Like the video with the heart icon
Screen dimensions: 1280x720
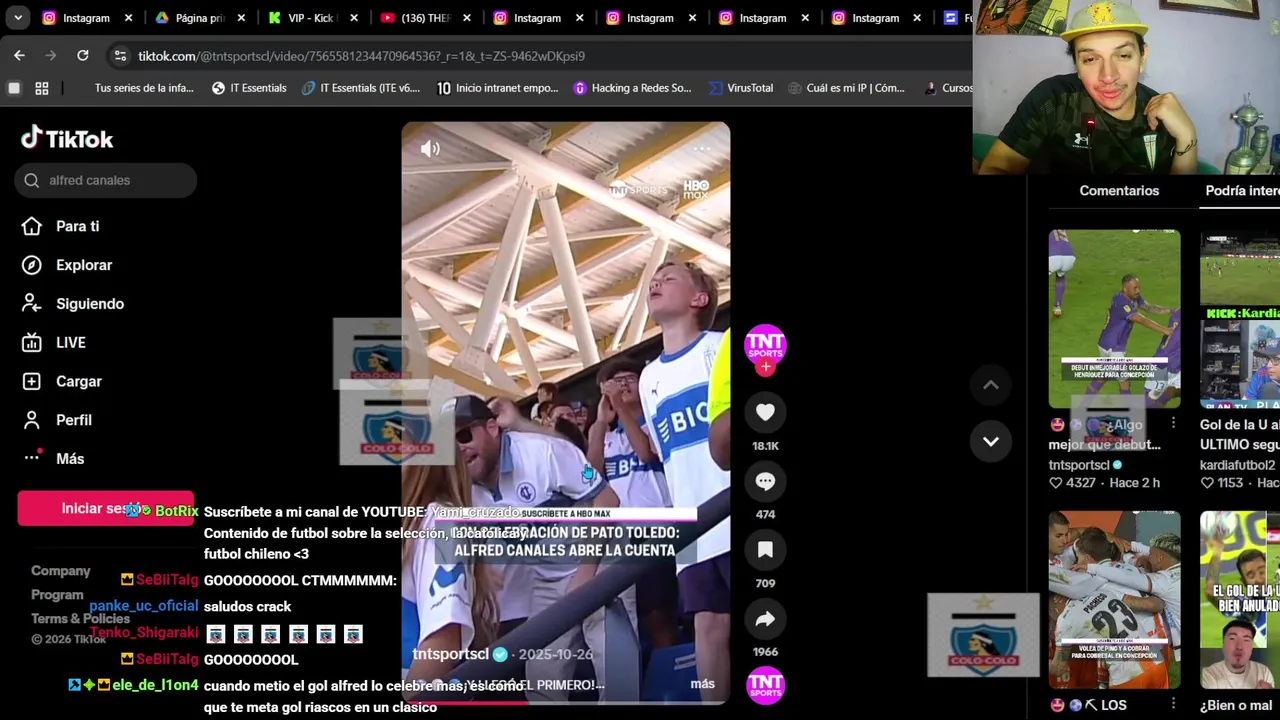pyautogui.click(x=765, y=412)
